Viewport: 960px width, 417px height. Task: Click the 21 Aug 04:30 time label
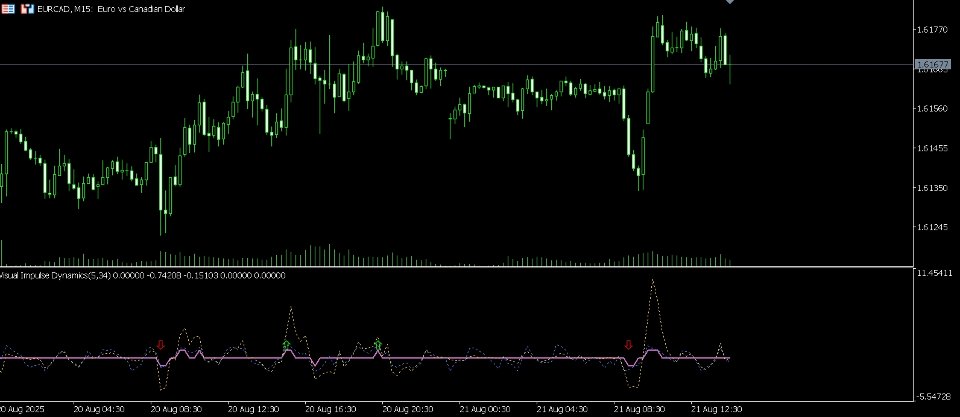point(562,408)
